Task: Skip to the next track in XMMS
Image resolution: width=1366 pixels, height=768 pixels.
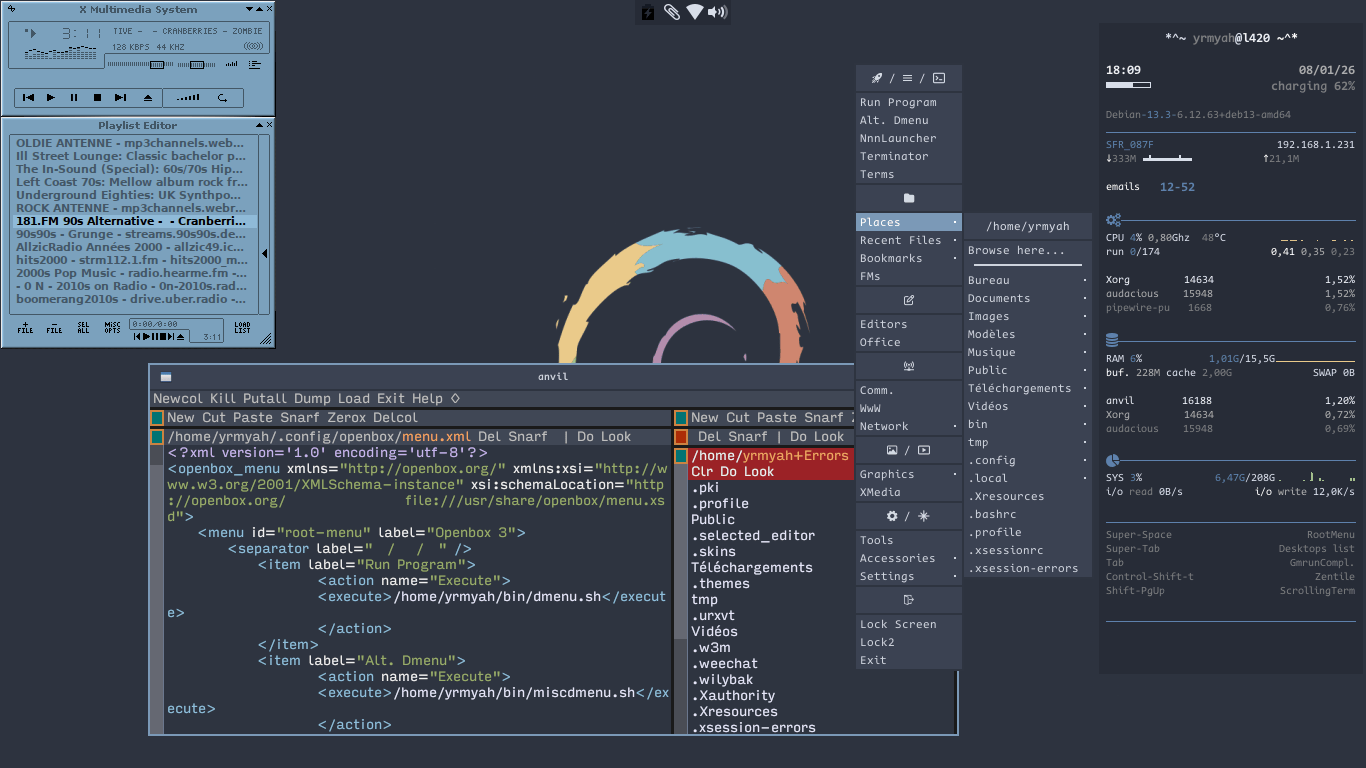Action: (120, 97)
